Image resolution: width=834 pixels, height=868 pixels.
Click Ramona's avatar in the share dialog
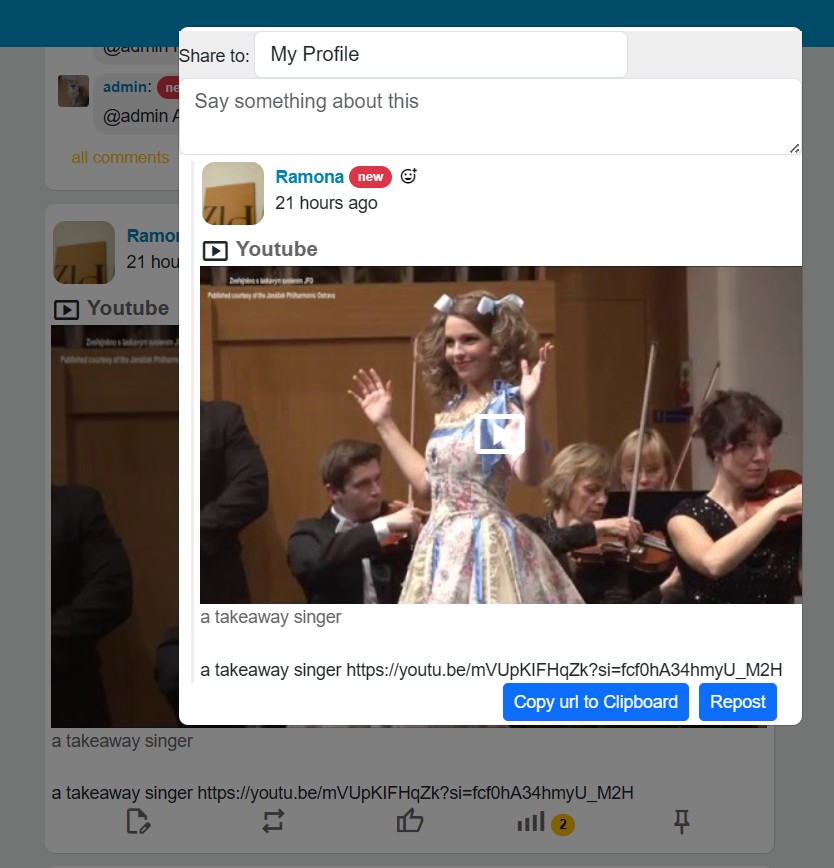click(233, 193)
